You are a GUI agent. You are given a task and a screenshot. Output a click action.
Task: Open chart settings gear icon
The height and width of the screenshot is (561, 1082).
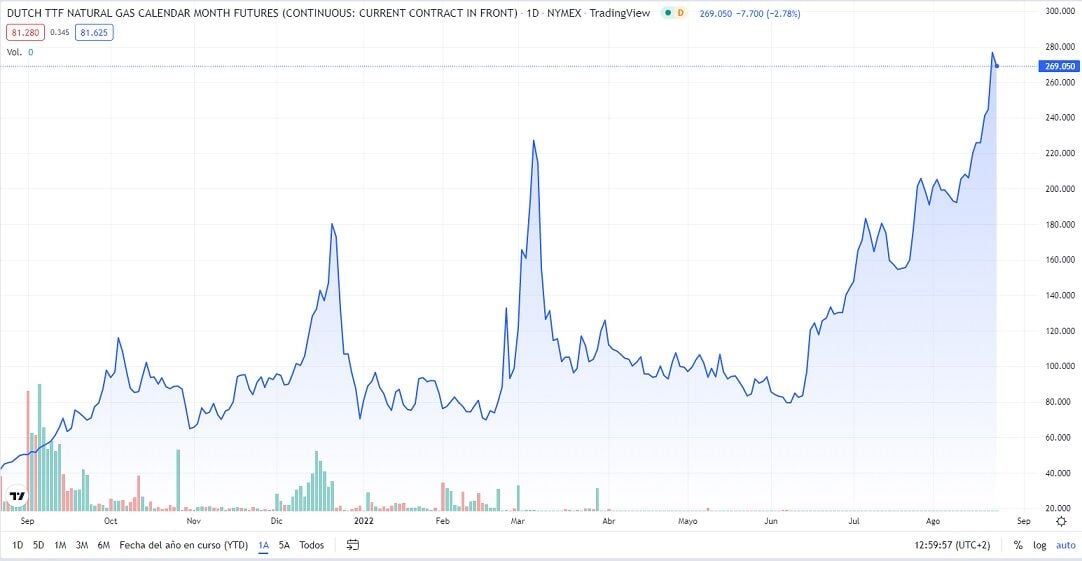coord(1061,521)
